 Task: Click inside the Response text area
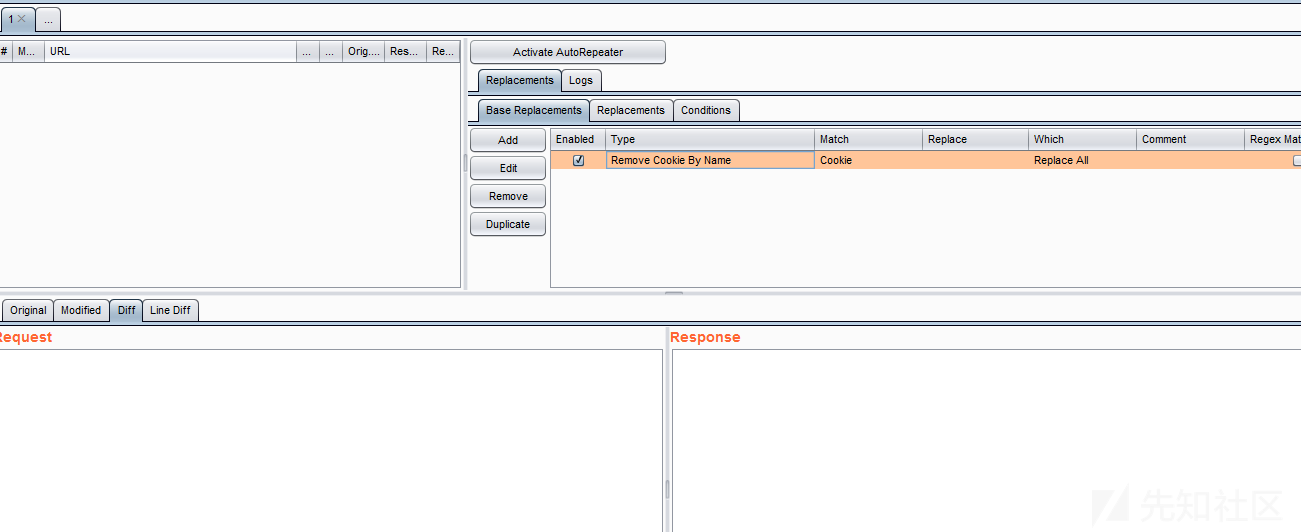point(986,440)
